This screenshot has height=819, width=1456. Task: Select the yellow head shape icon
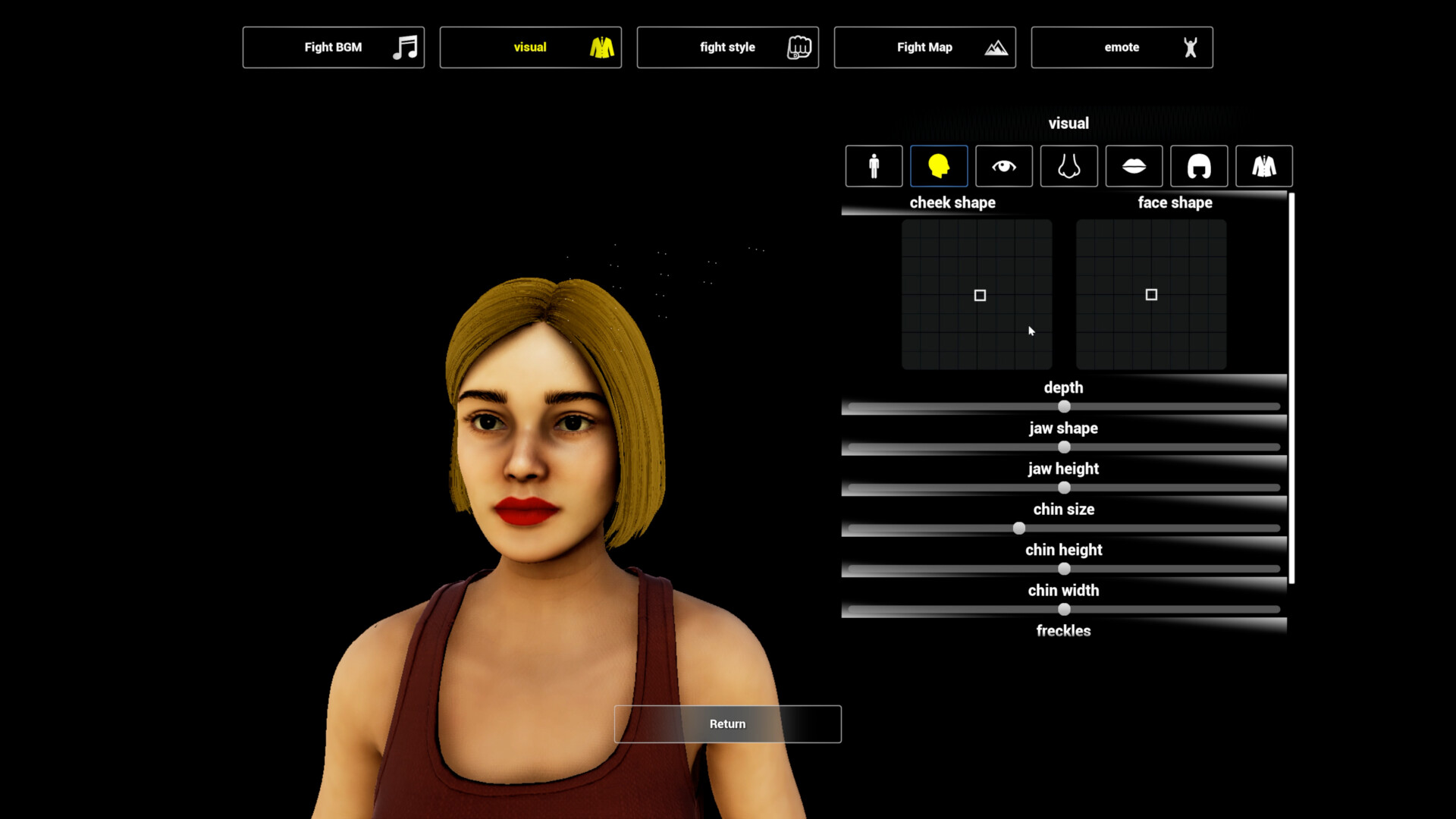click(938, 166)
